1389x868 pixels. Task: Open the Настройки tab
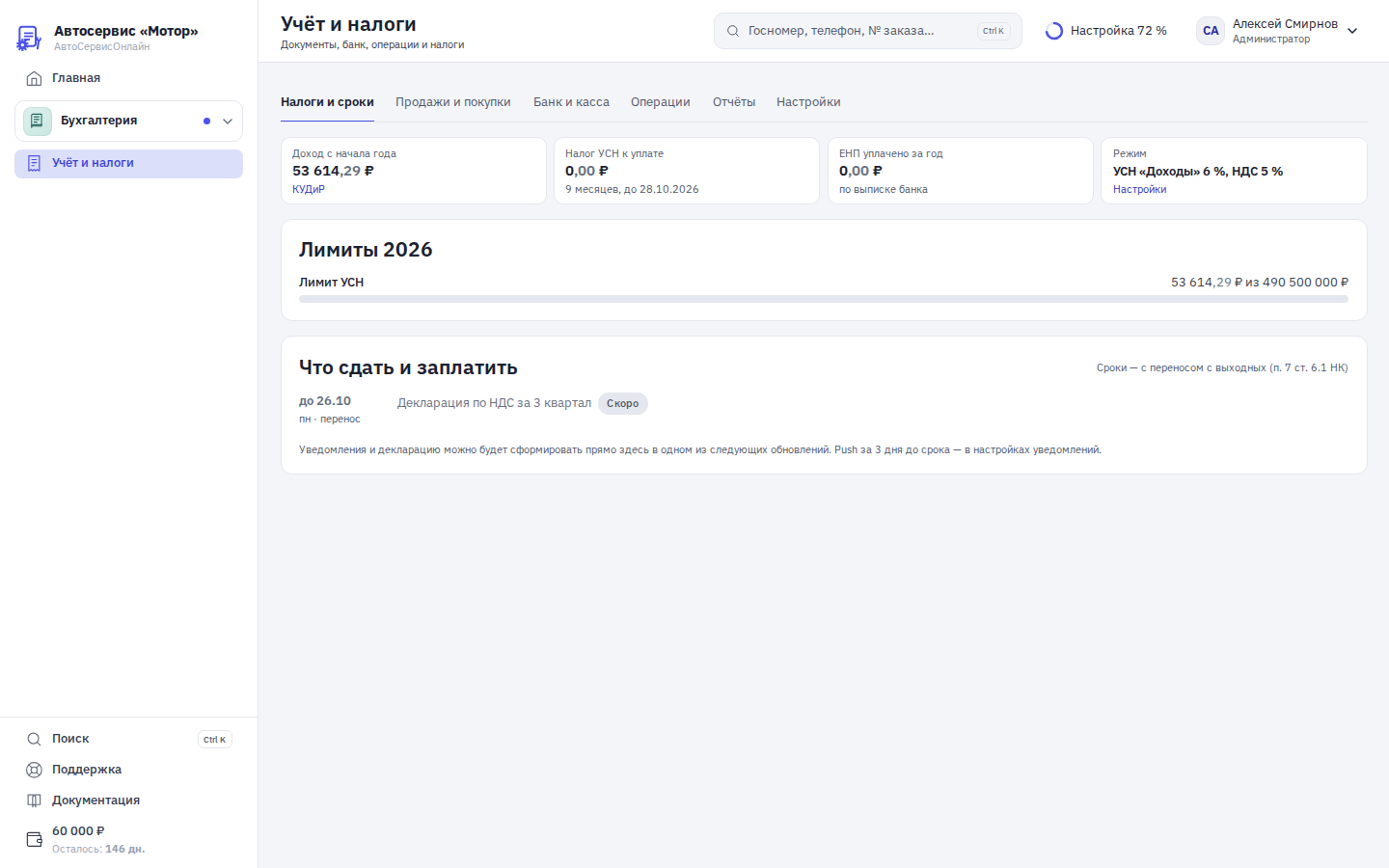point(808,102)
